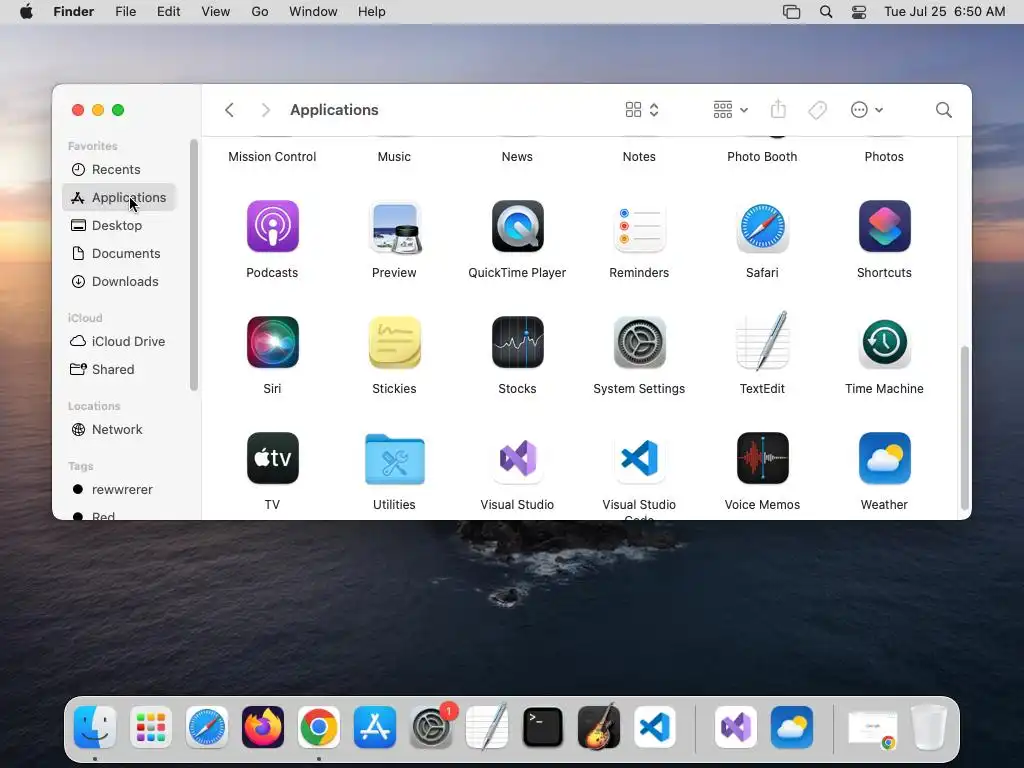Select the Voice Memos app icon
Viewport: 1024px width, 768px height.
(762, 458)
